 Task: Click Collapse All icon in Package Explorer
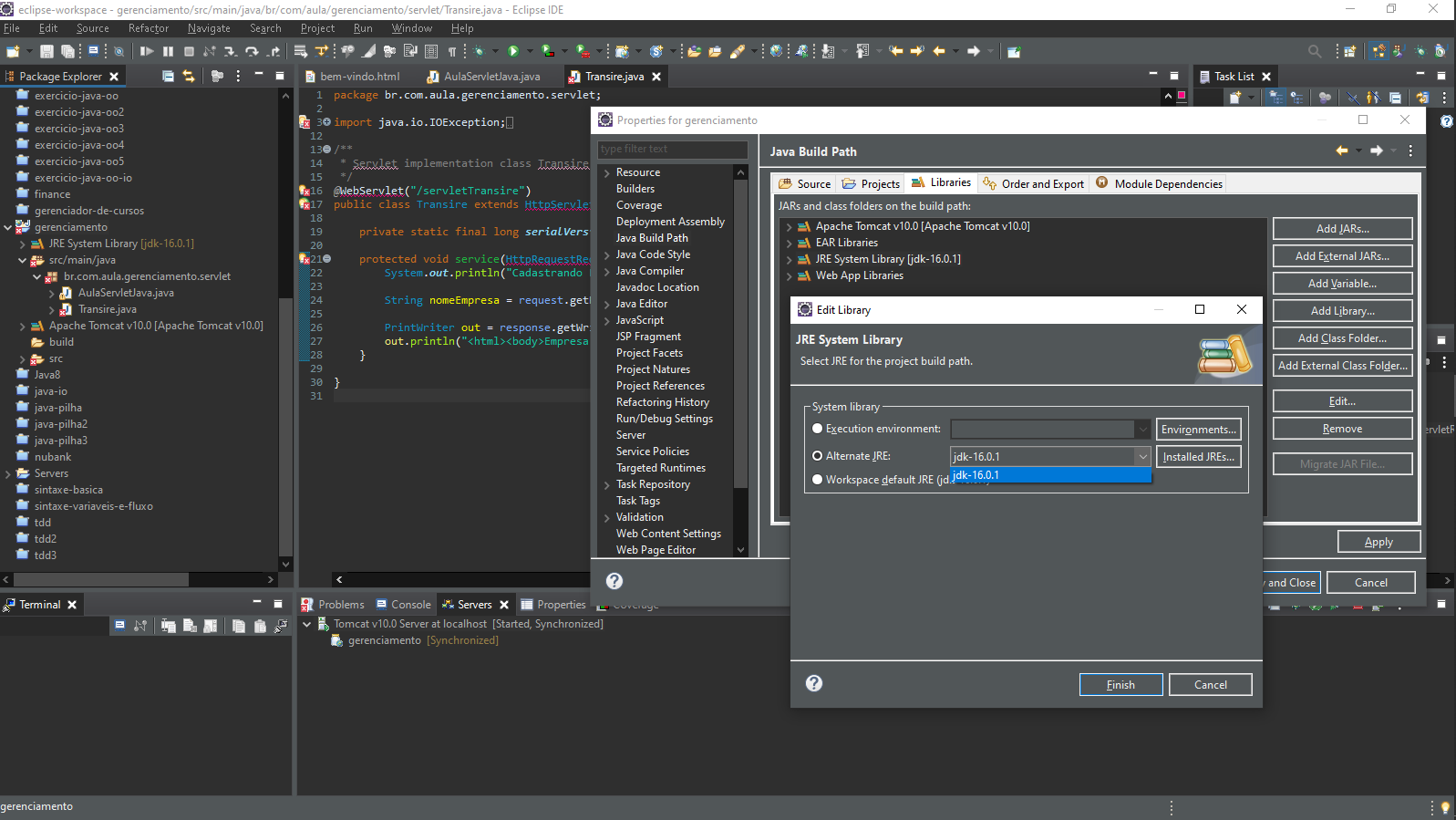pos(168,77)
